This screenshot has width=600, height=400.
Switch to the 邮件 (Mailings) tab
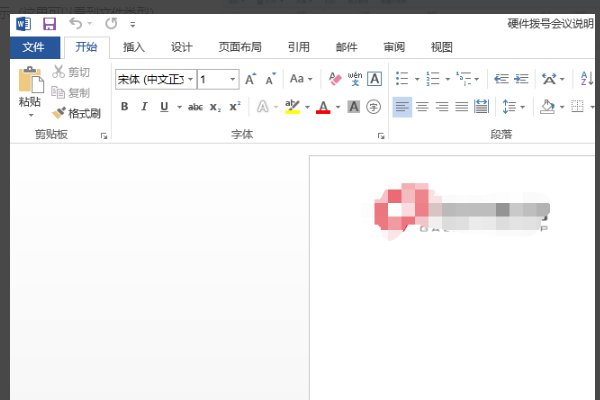pyautogui.click(x=346, y=47)
